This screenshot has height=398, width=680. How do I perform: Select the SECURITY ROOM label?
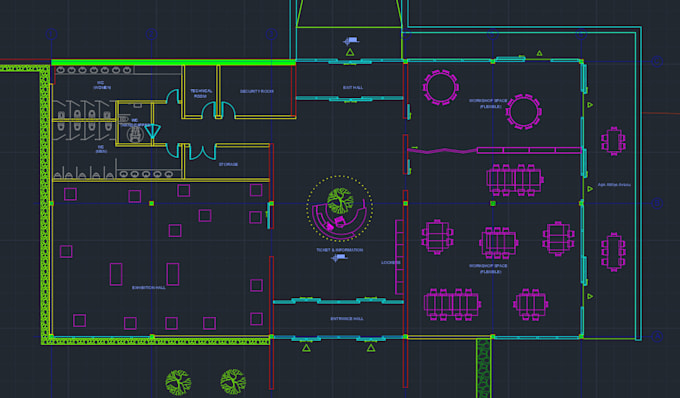coord(257,91)
